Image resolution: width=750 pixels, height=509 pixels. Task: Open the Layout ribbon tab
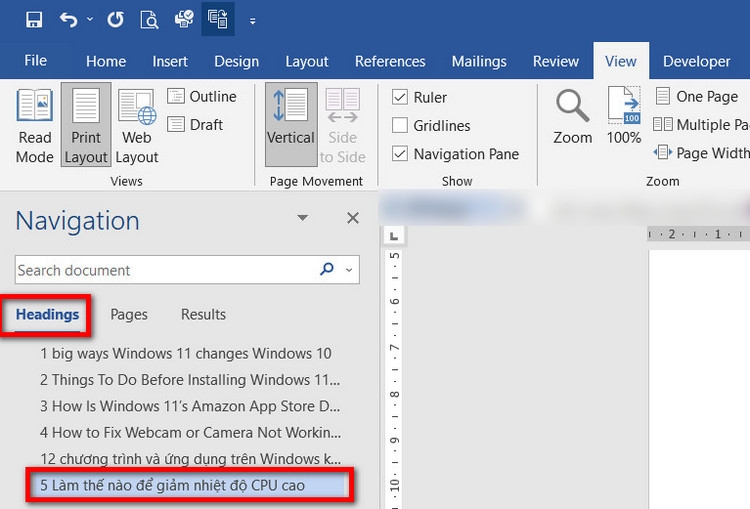pyautogui.click(x=306, y=61)
